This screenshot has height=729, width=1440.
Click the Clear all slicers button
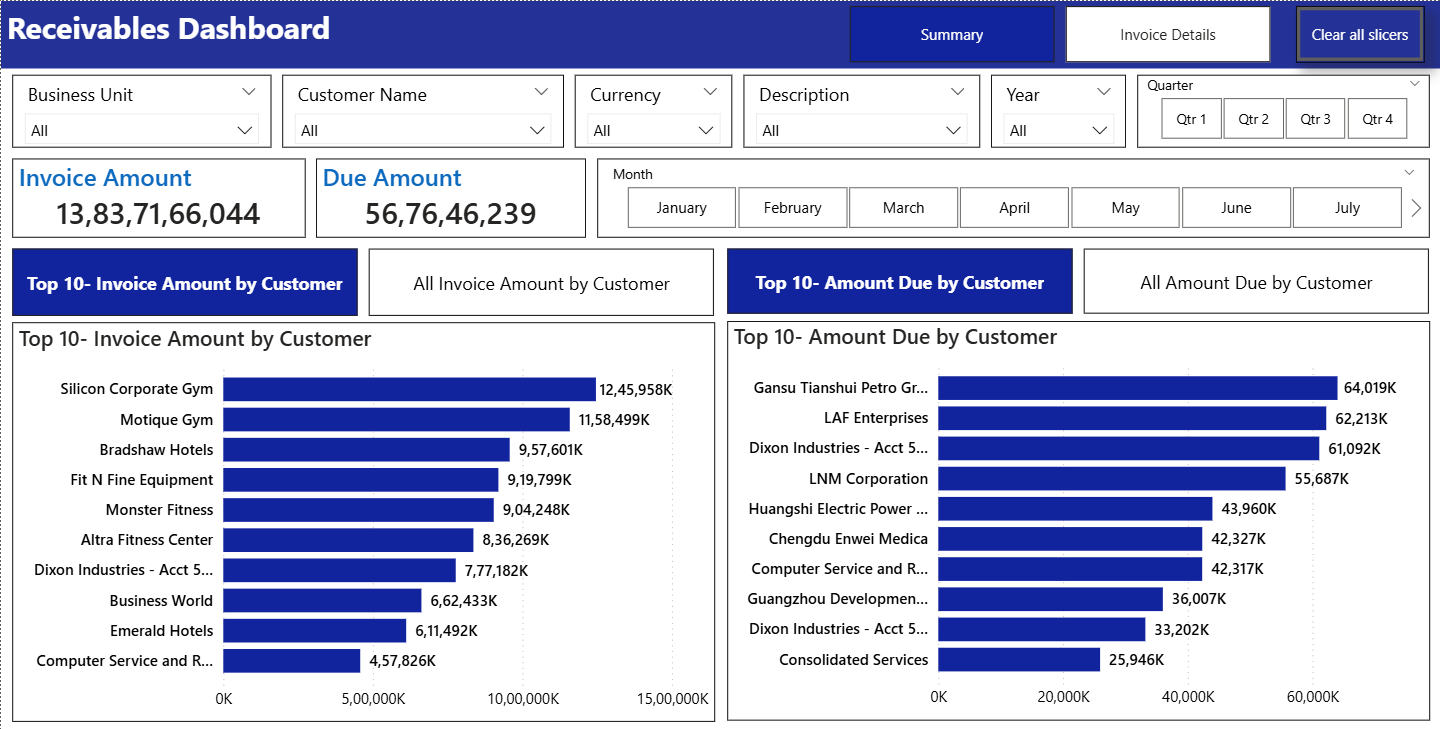pos(1359,35)
